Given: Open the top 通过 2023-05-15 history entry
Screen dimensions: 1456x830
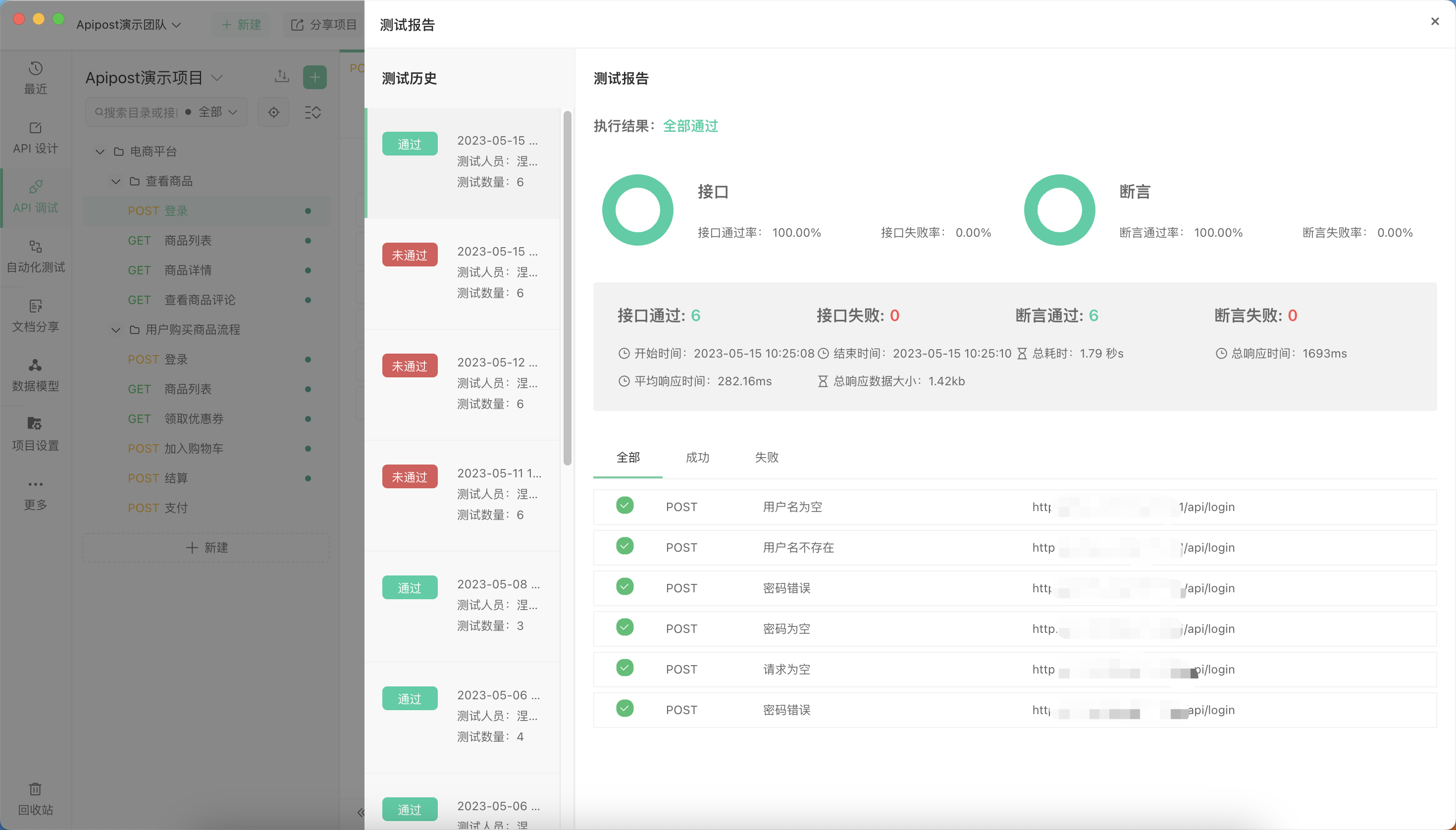Looking at the screenshot, I should coord(463,162).
